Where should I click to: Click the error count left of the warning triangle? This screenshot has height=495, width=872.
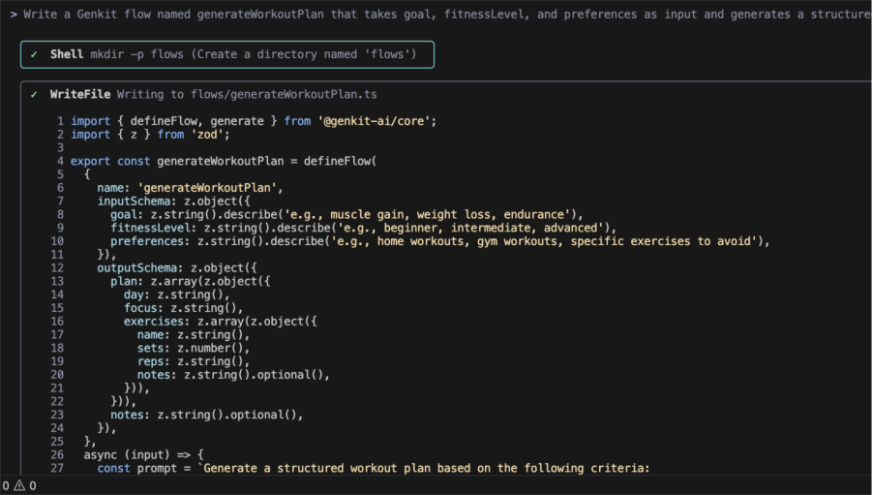coord(6,486)
